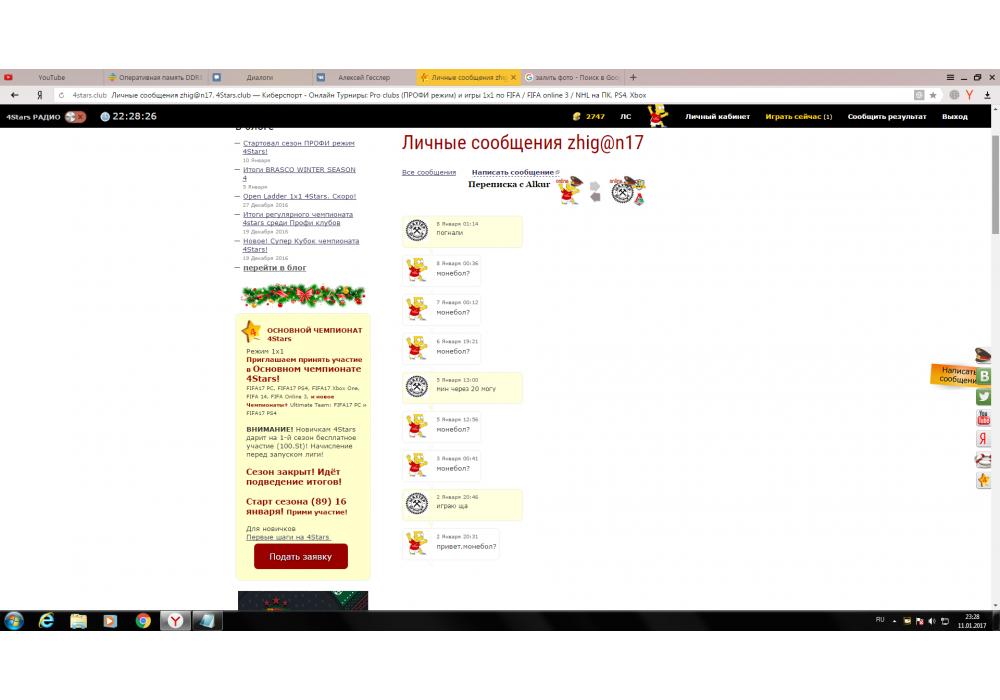Open a new browser tab with plus
Screen dimensions: 1000x700
tap(633, 77)
